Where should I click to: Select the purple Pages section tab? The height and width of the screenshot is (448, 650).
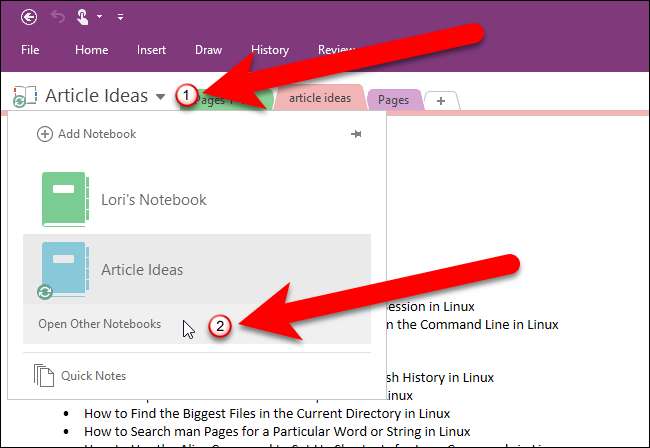tap(393, 100)
